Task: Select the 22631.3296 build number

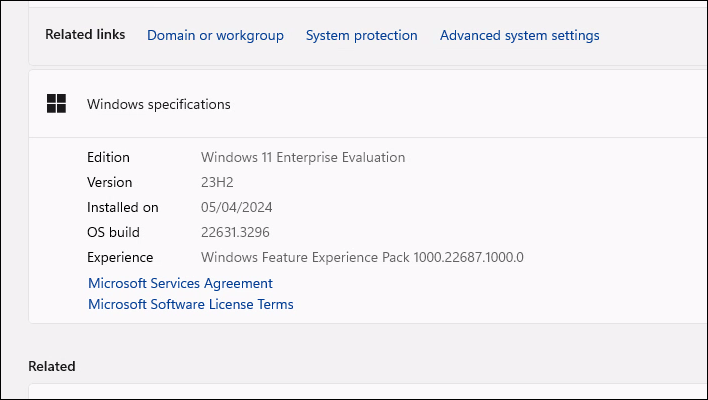Action: pos(235,232)
